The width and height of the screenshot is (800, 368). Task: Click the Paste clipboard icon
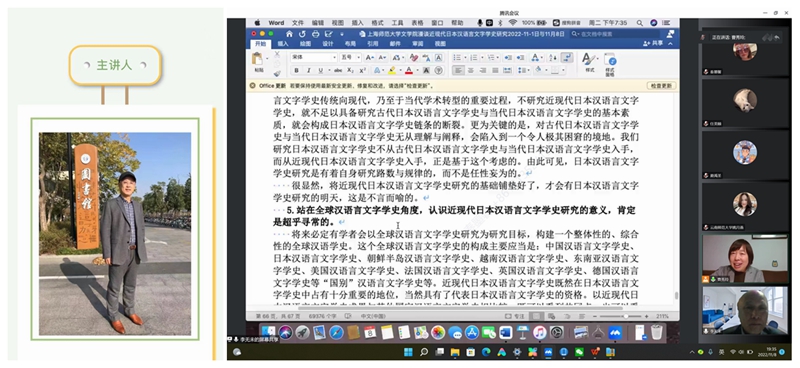(x=258, y=59)
